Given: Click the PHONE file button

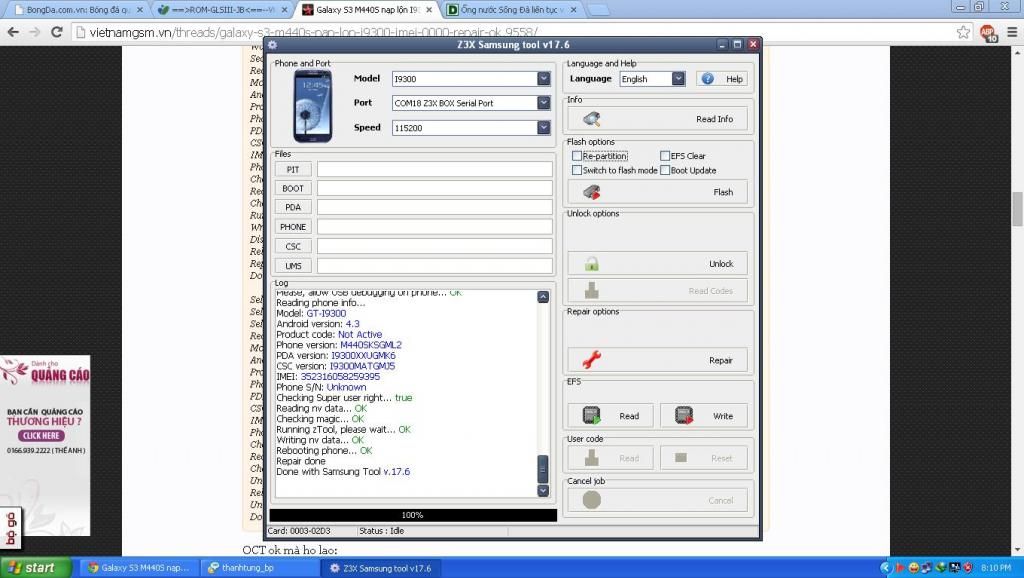Looking at the screenshot, I should pyautogui.click(x=293, y=227).
